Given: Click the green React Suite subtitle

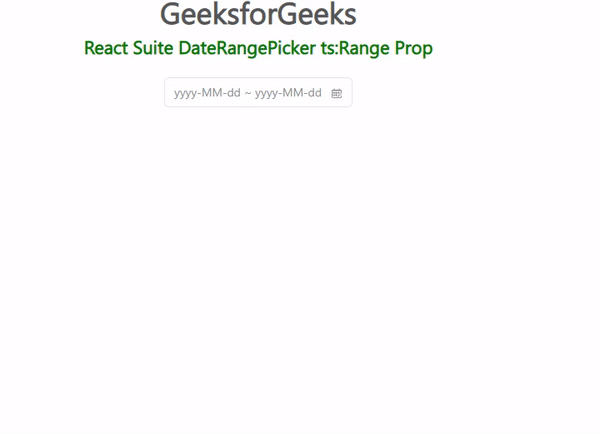Looking at the screenshot, I should click(x=258, y=48).
